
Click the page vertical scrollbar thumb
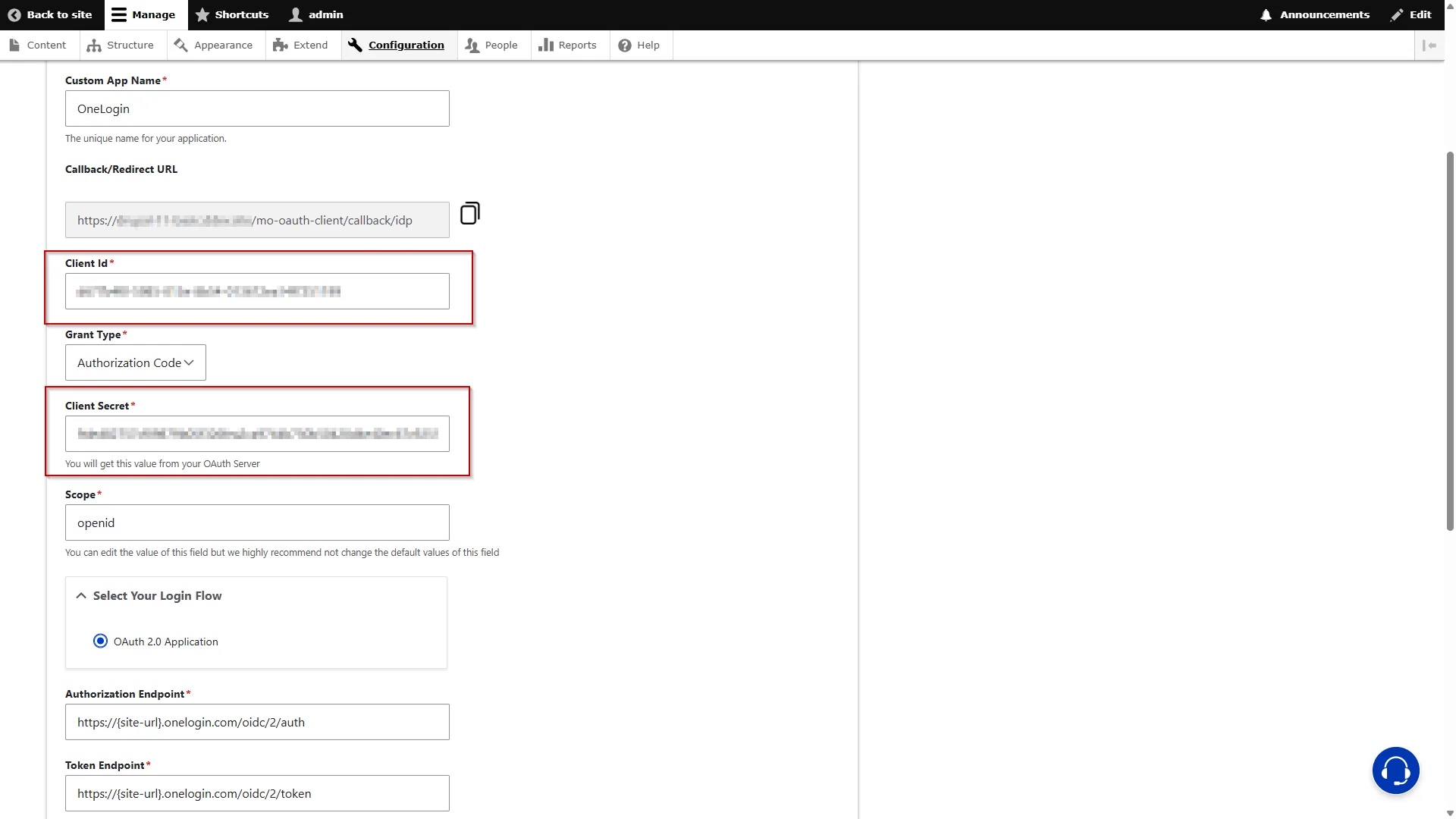click(x=1450, y=340)
